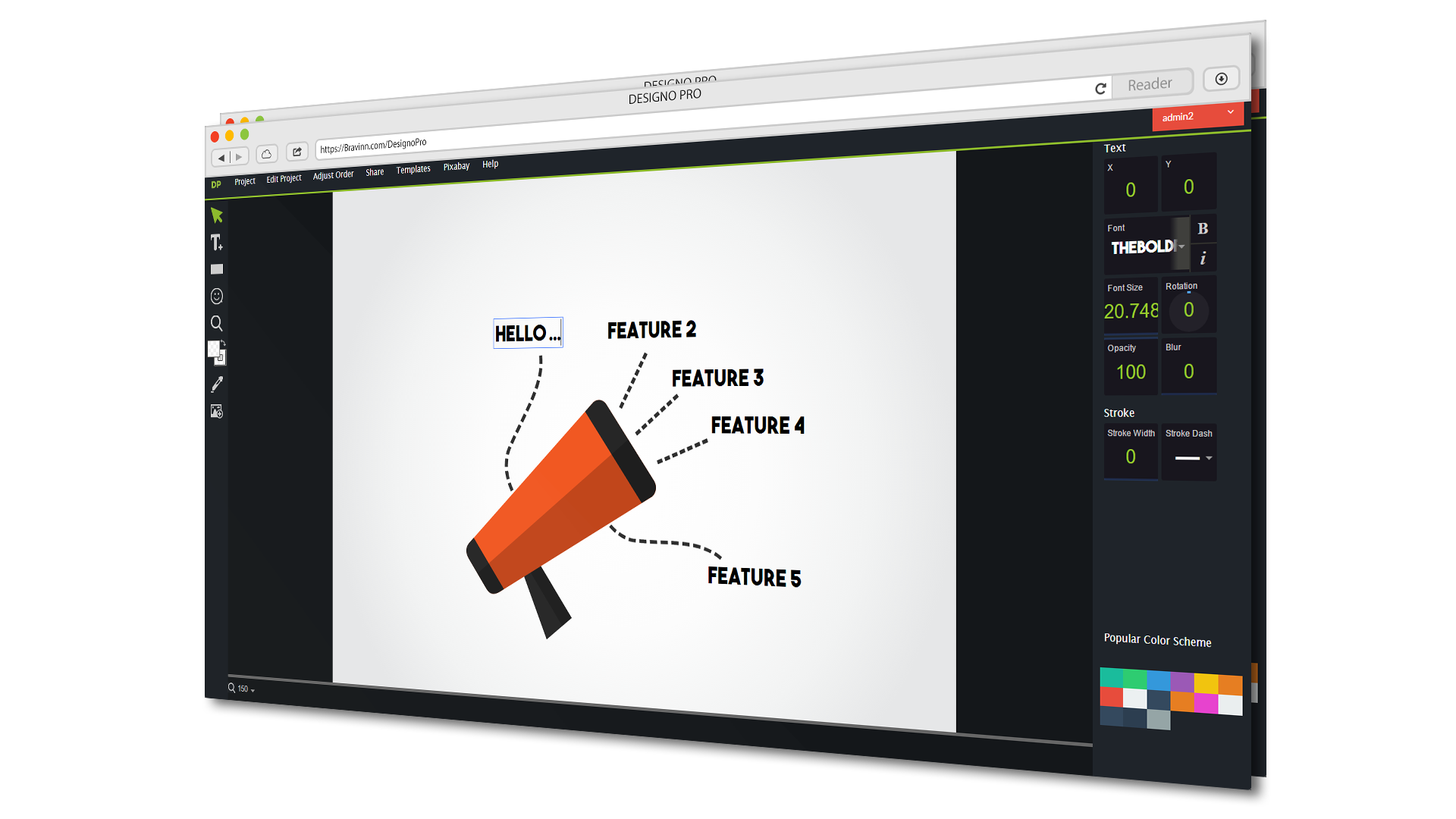Toggle bold with the B button
Viewport: 1456px width, 819px height.
1203,229
